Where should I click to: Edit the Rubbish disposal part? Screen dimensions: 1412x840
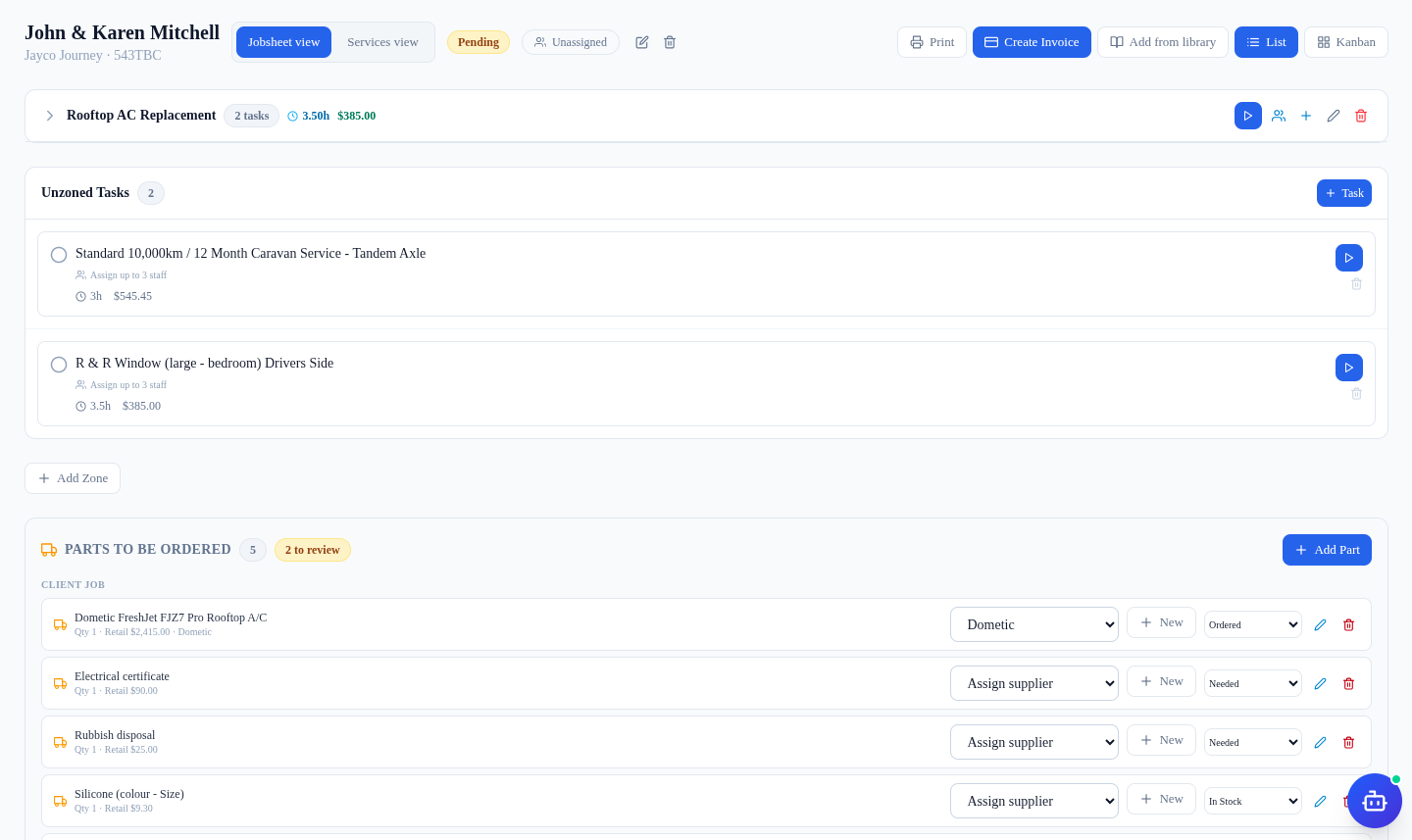1321,743
